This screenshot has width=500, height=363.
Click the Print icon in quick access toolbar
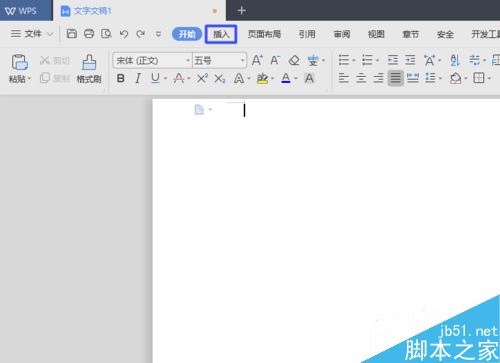(89, 34)
